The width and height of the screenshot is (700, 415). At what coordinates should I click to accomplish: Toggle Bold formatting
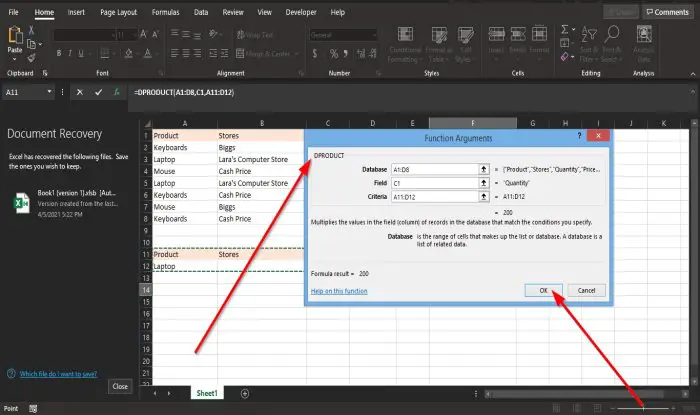(x=58, y=54)
